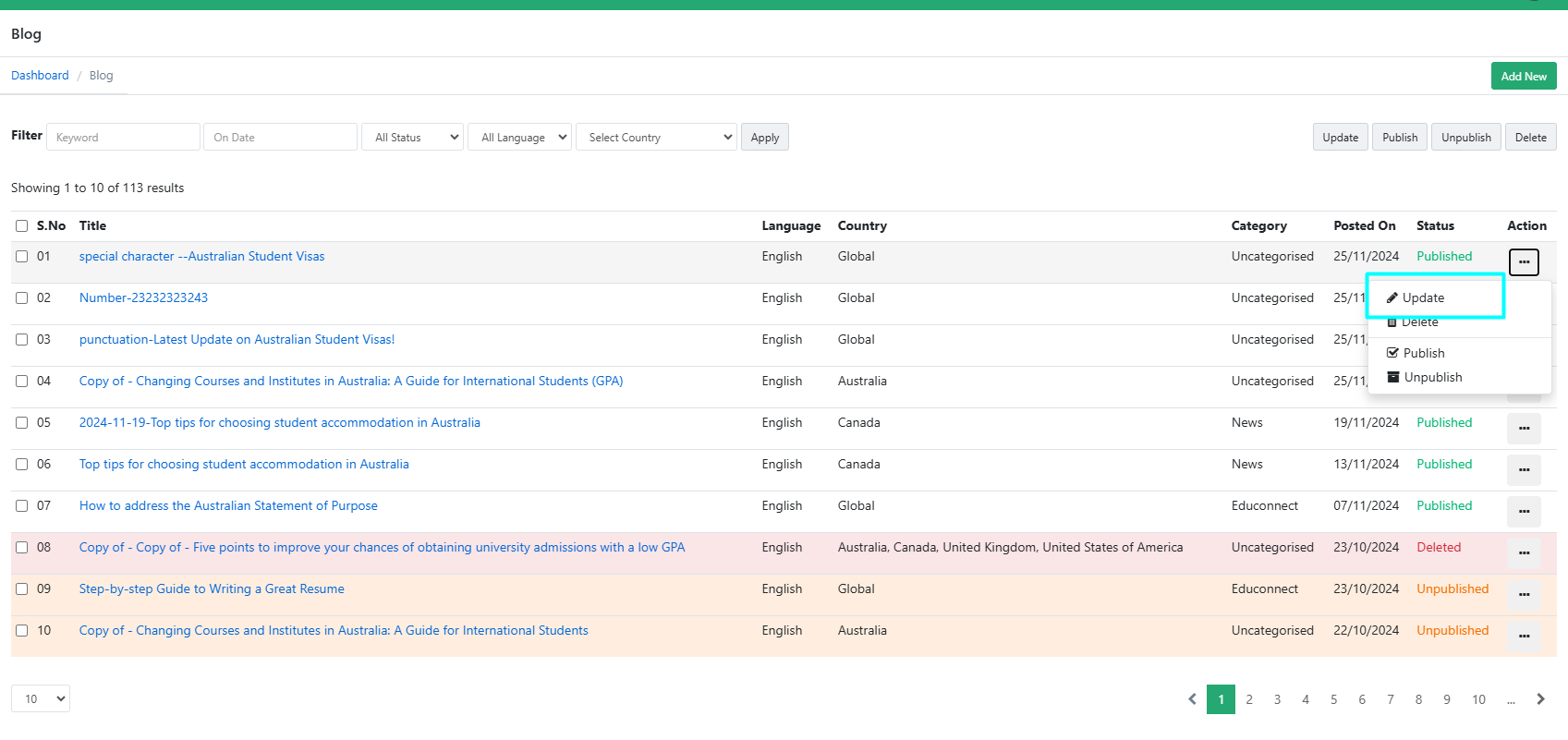The width and height of the screenshot is (1568, 740).
Task: Click the three-dot action icon for row 07
Action: click(1524, 512)
